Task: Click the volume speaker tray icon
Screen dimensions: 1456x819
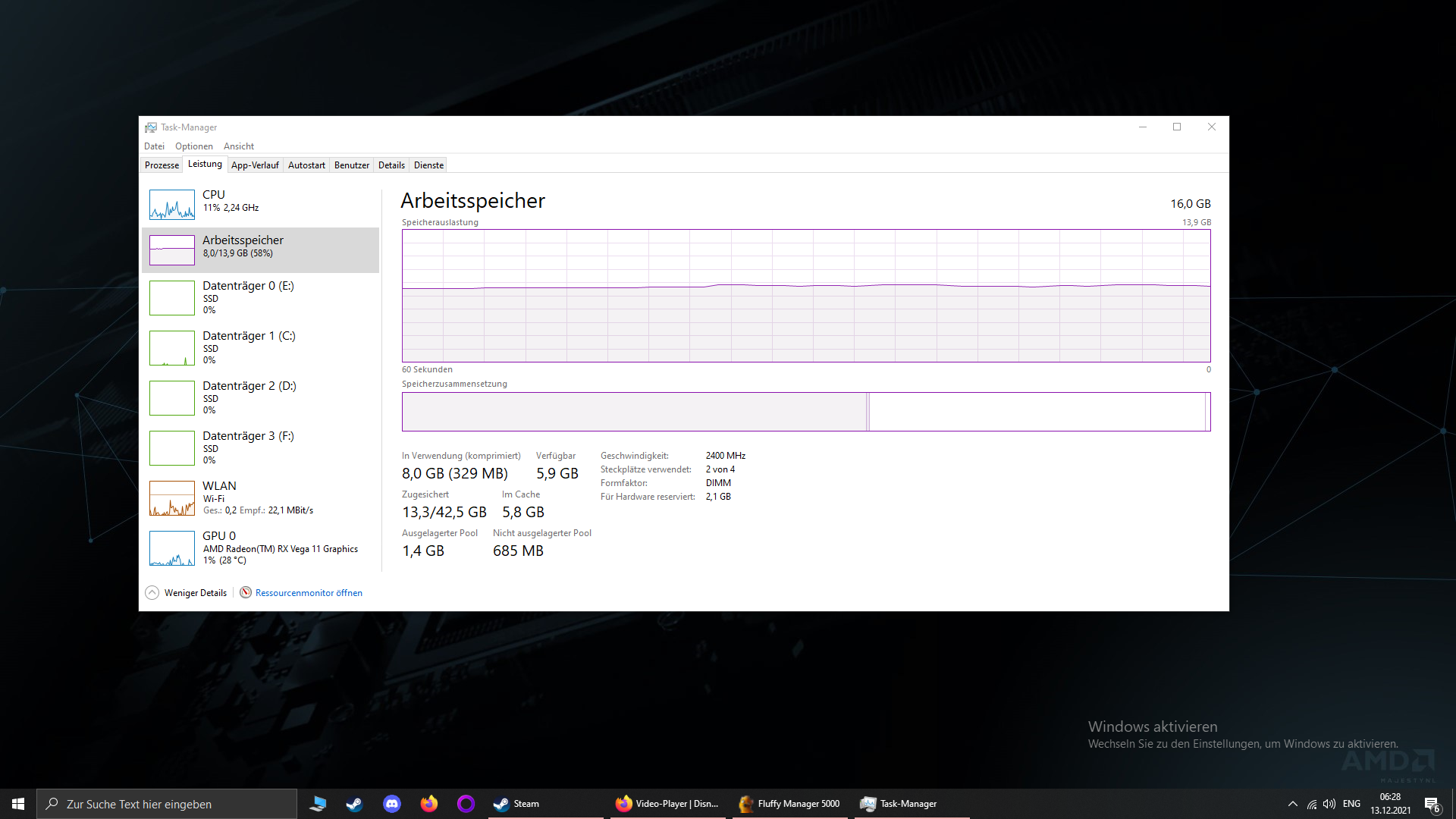Action: click(x=1329, y=804)
